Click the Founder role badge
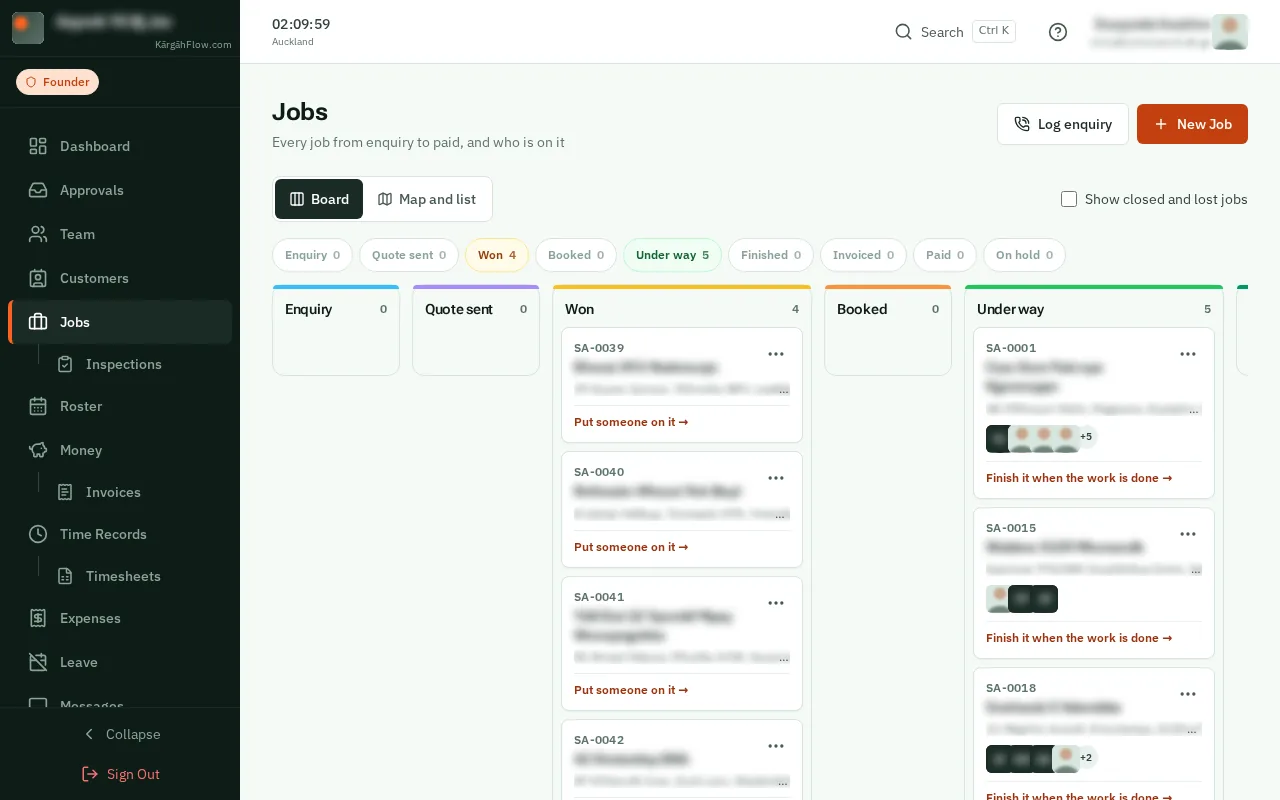Image resolution: width=1280 pixels, height=800 pixels. pos(57,82)
